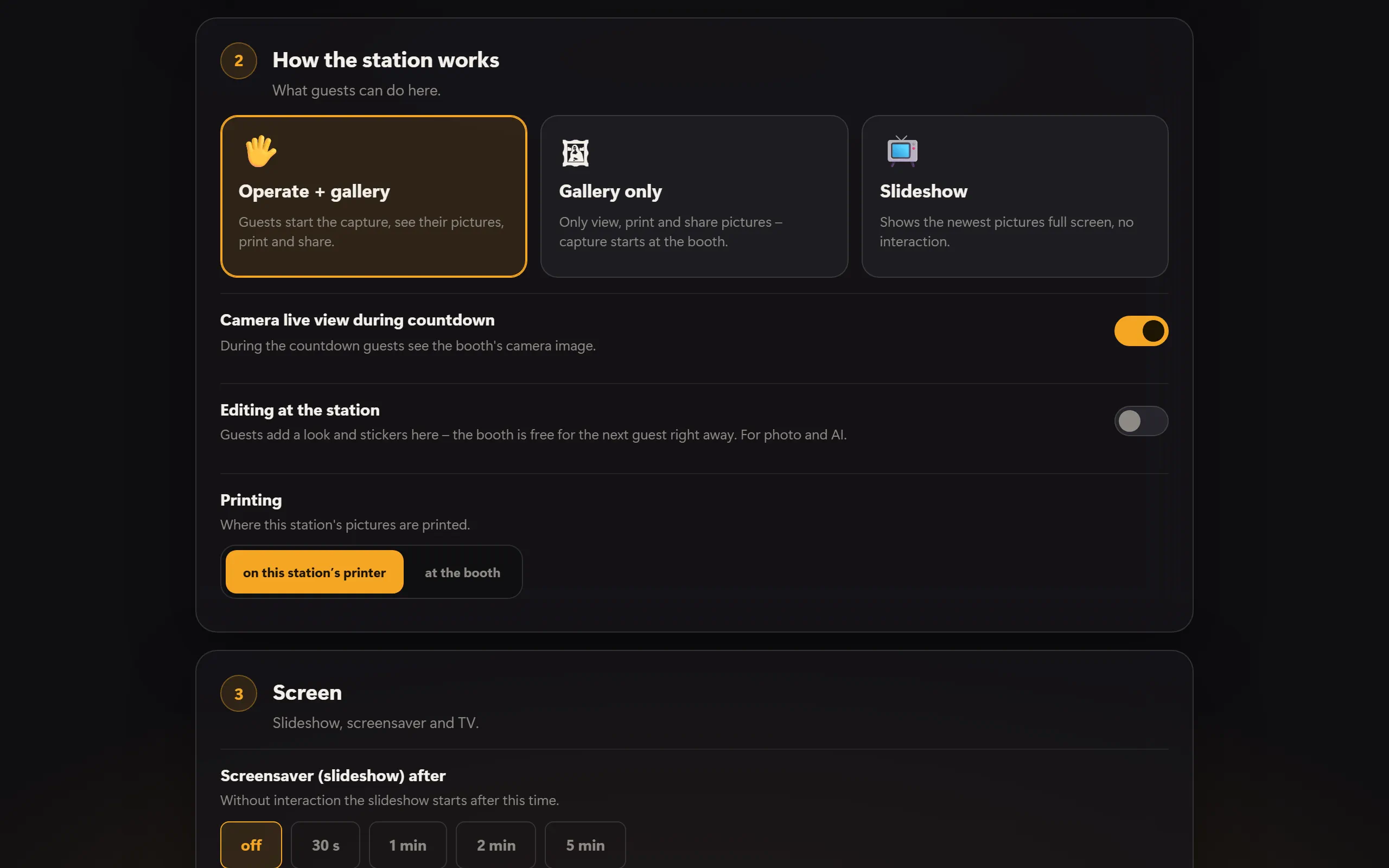Choose 1 min screensaver delay
The height and width of the screenshot is (868, 1389).
tap(408, 845)
